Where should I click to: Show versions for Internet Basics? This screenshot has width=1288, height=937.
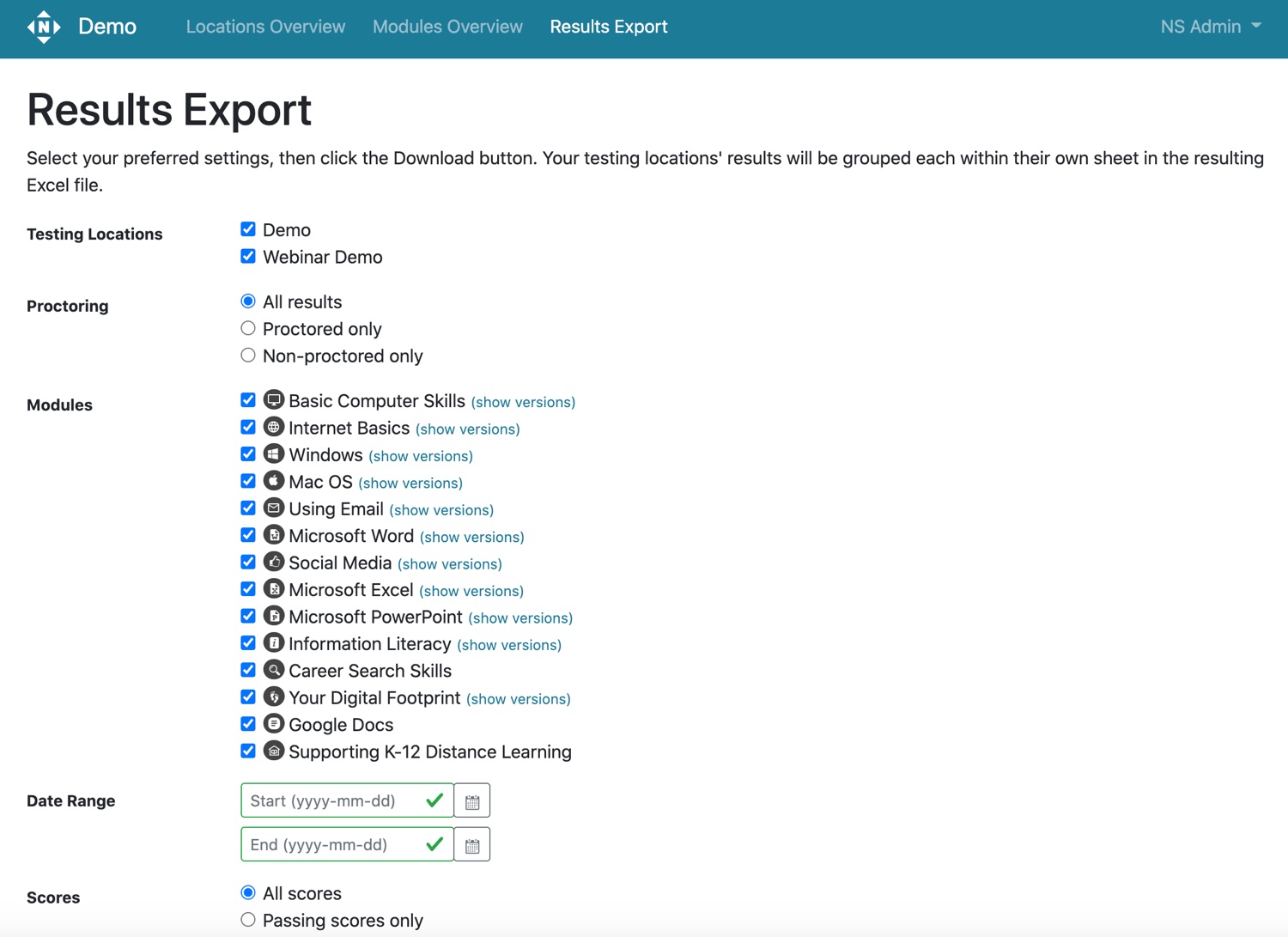(468, 429)
